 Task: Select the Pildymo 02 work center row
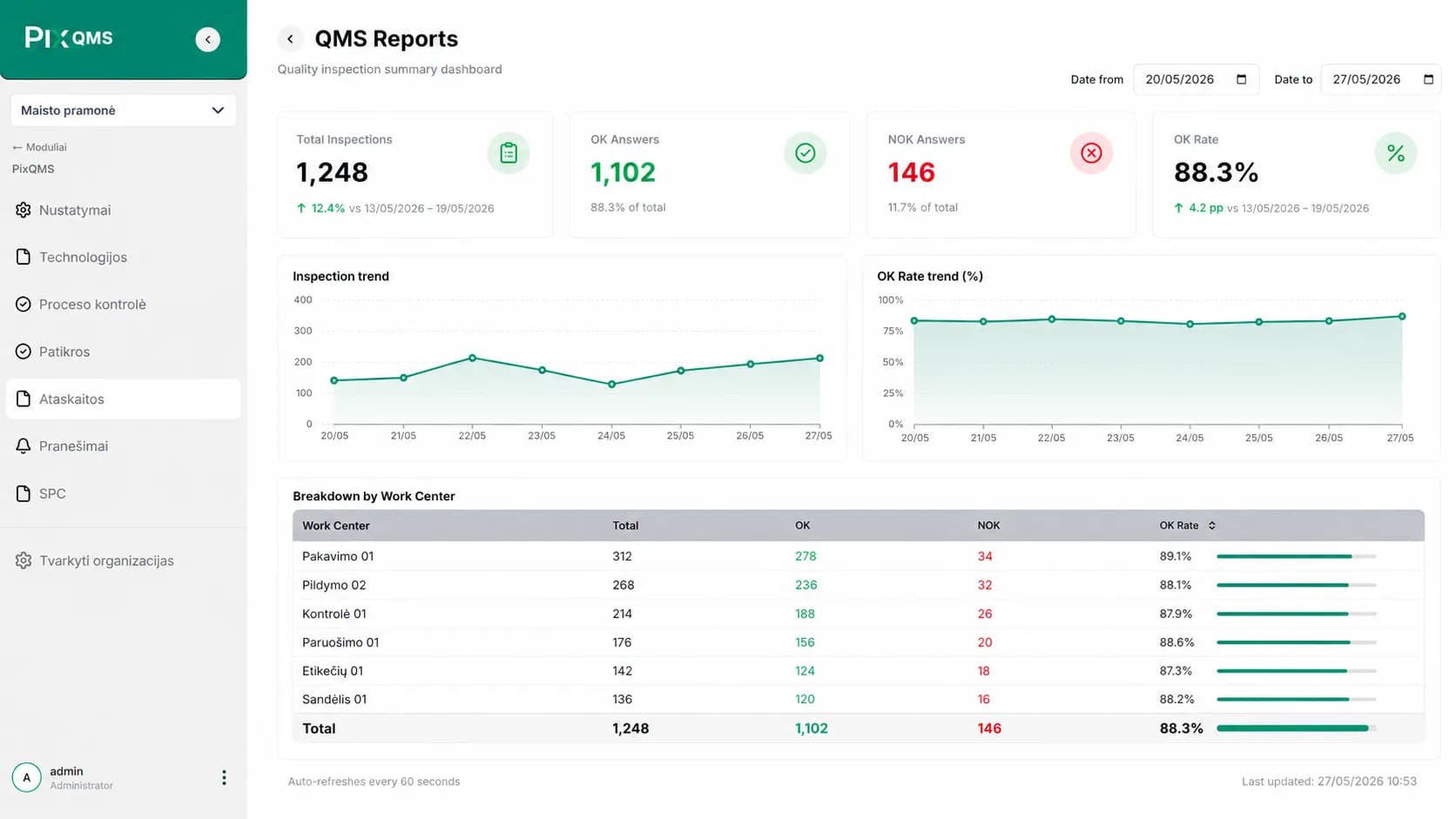[859, 585]
